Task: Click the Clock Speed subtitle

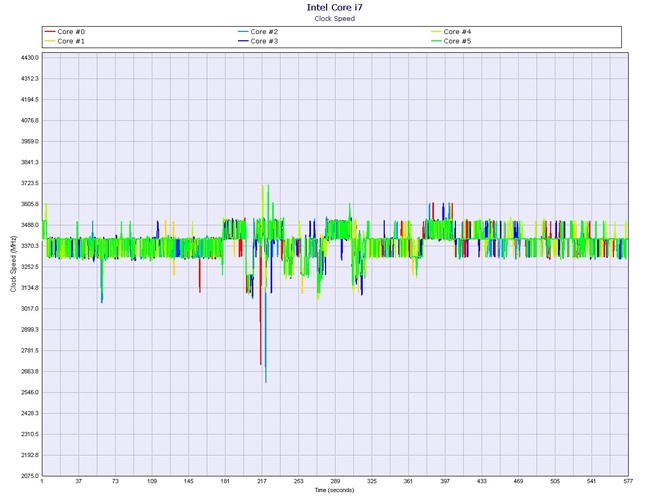Action: 335,18
